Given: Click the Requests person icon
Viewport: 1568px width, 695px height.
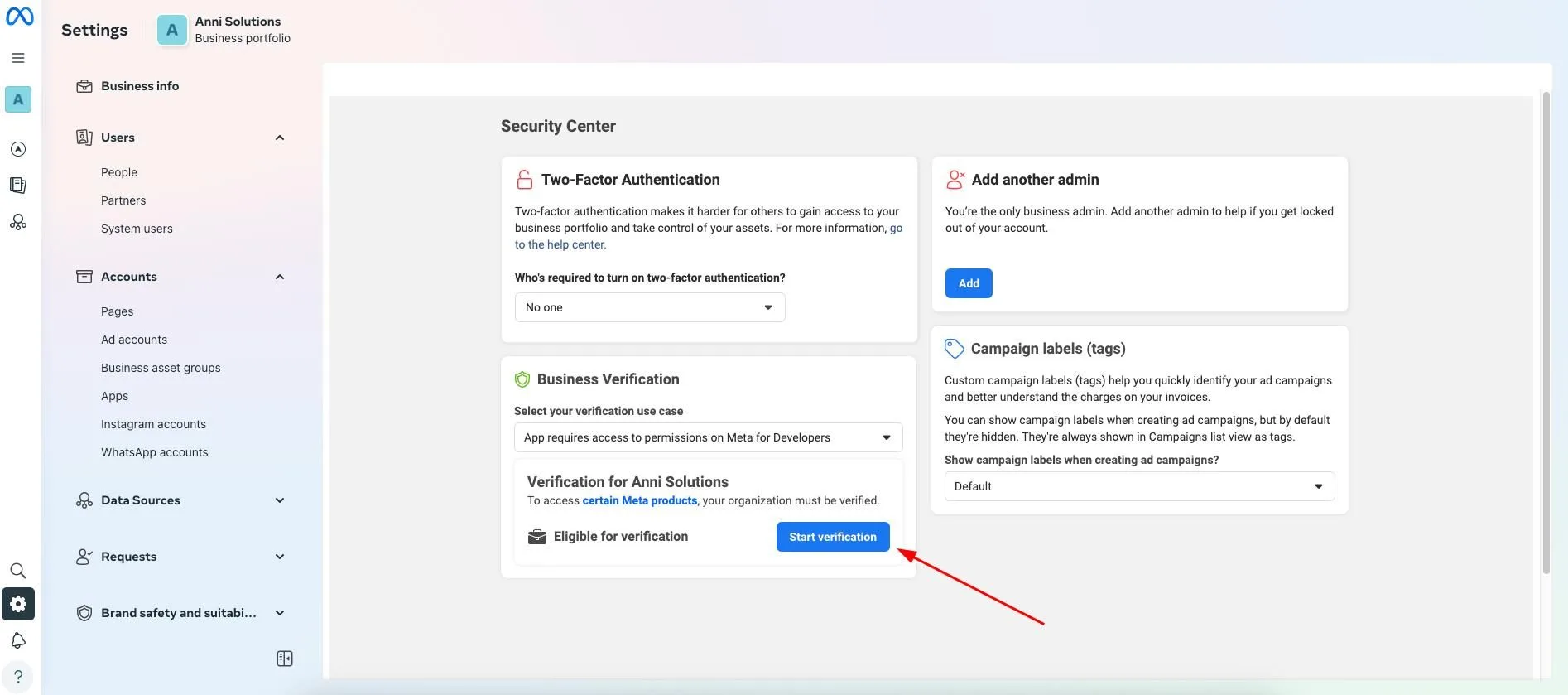Looking at the screenshot, I should [x=84, y=557].
